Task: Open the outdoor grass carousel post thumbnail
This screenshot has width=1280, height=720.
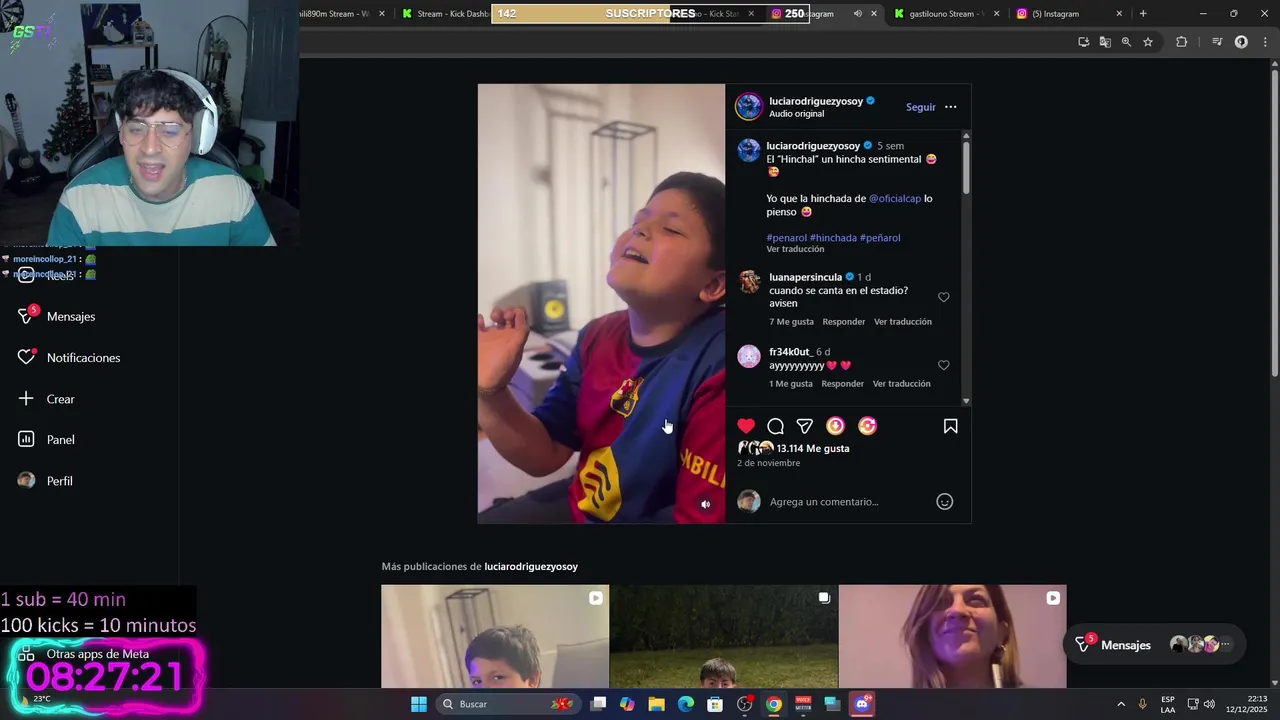Action: [724, 636]
